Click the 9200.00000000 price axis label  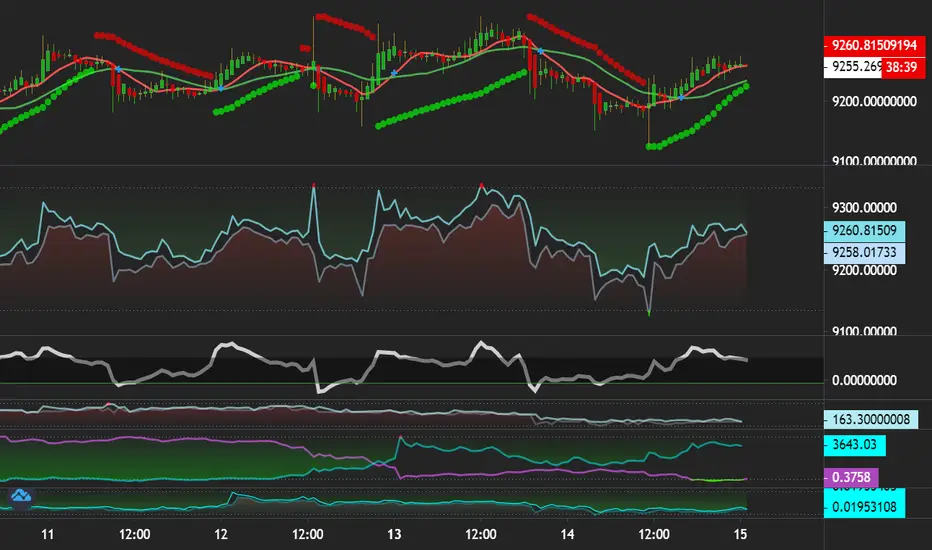coord(874,101)
